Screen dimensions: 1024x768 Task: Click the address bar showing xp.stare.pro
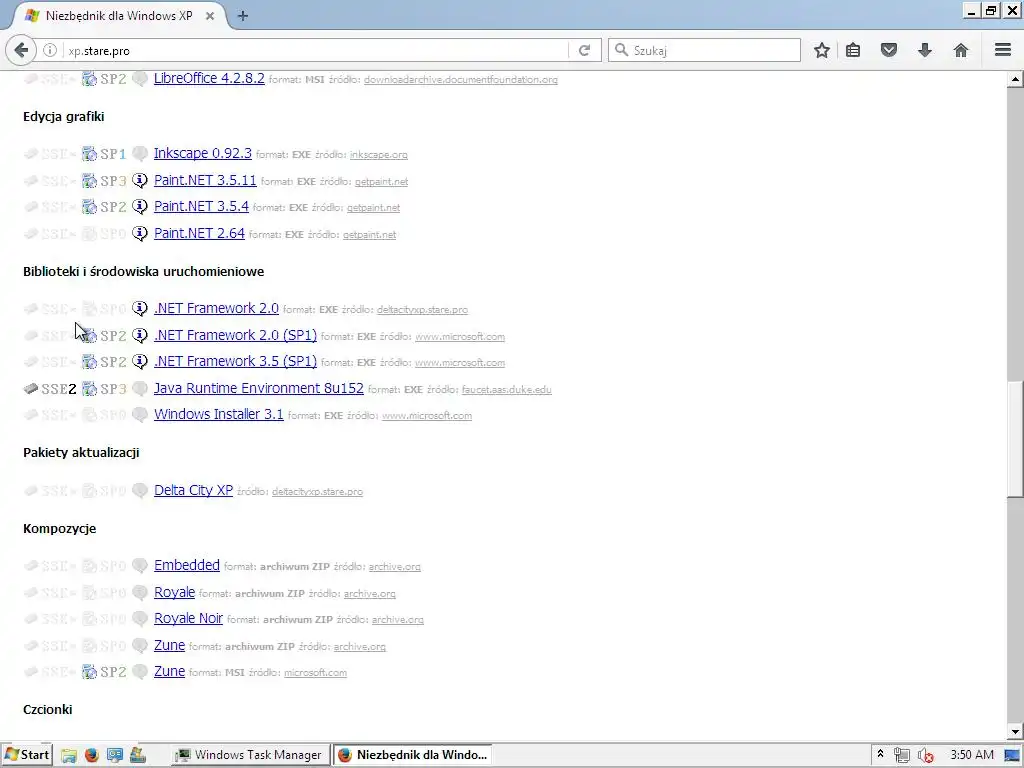[x=313, y=50]
